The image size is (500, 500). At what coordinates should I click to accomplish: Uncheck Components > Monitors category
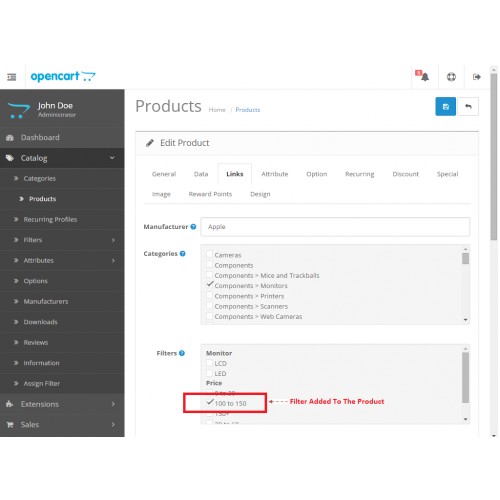[x=210, y=285]
